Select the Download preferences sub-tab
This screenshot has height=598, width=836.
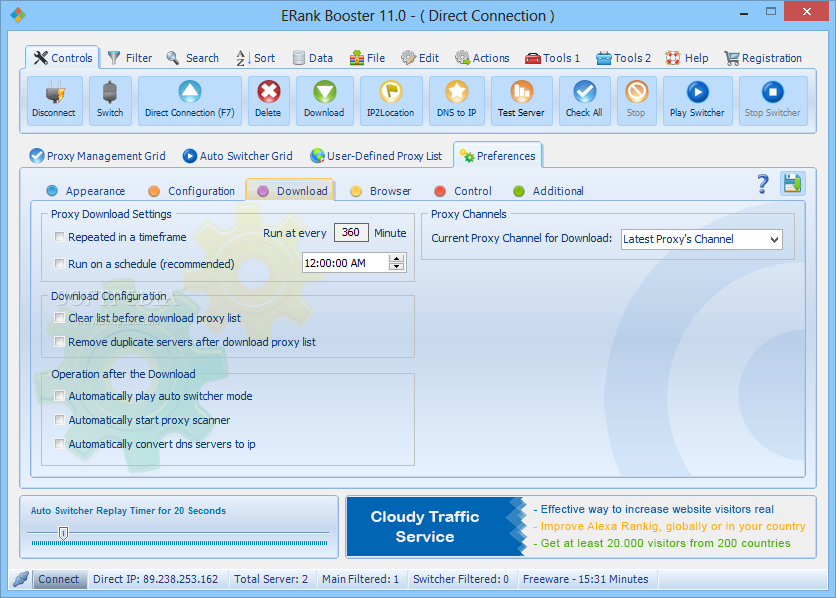click(x=291, y=190)
